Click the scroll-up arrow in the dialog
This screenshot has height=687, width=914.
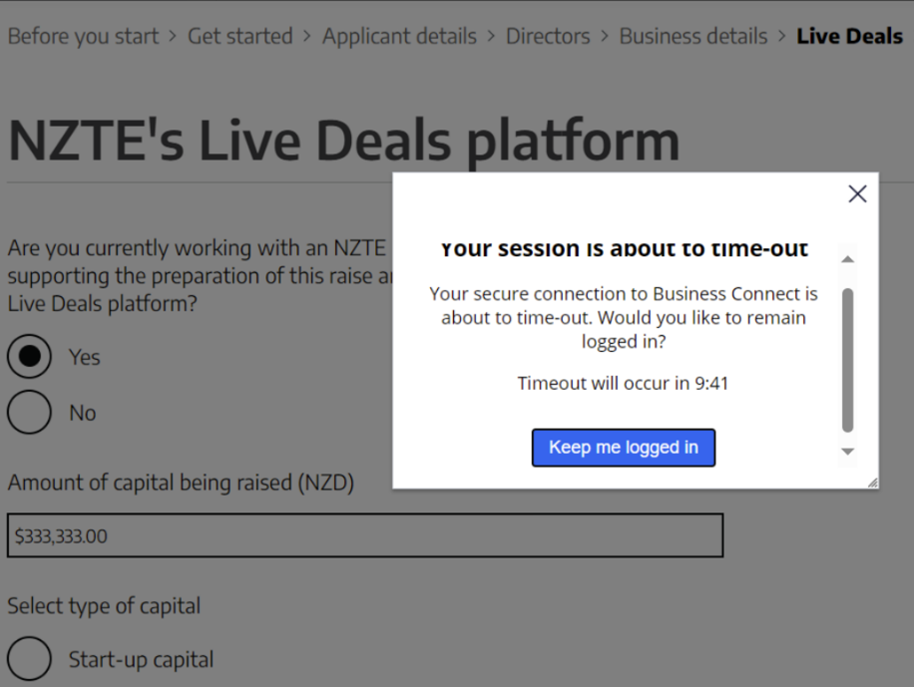pyautogui.click(x=848, y=259)
